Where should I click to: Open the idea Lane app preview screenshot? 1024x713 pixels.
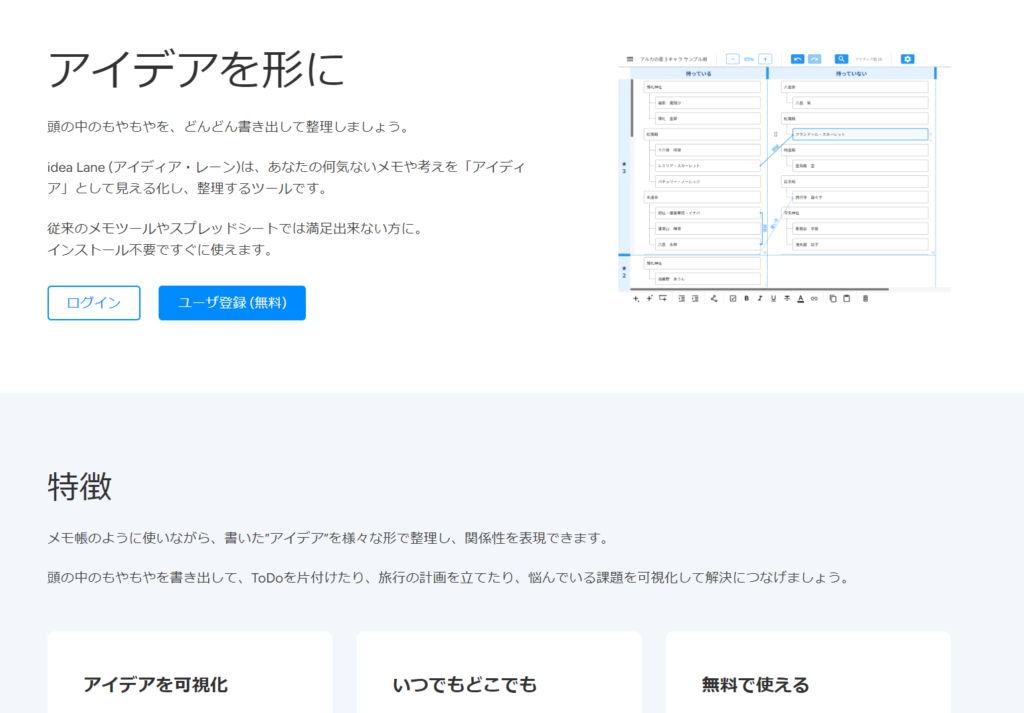[784, 178]
